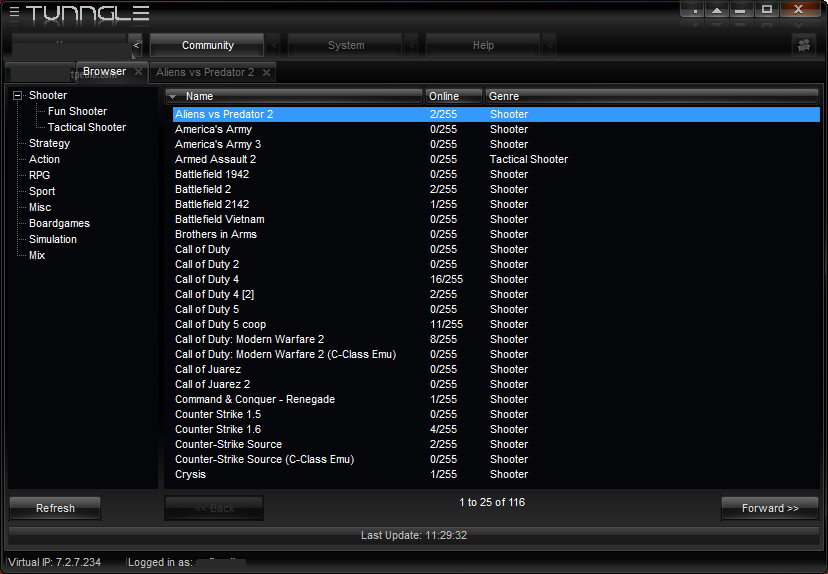Close the Browser tab
Viewport: 828px width, 574px height.
[138, 71]
